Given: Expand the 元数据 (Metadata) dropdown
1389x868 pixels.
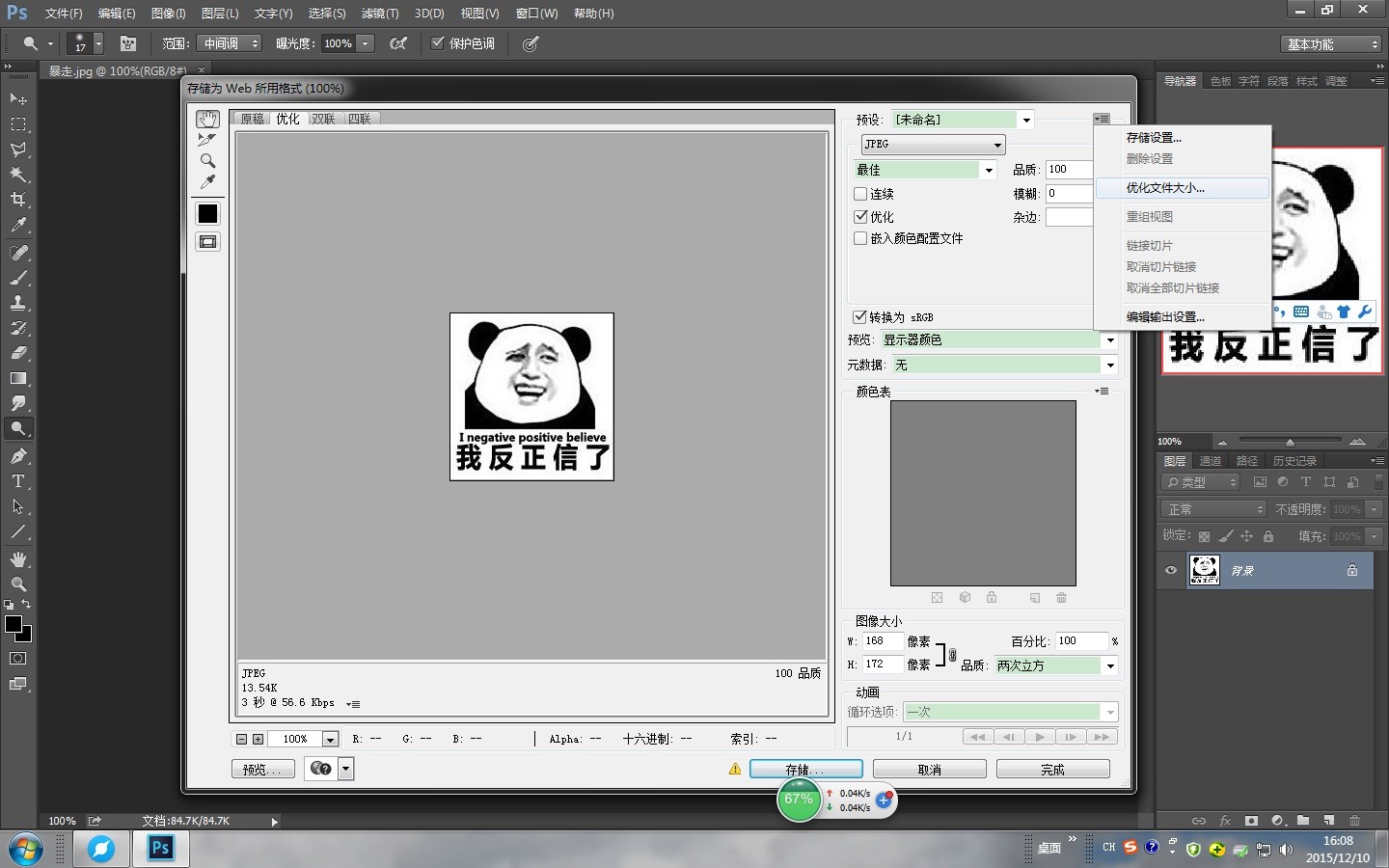Looking at the screenshot, I should 1110,366.
